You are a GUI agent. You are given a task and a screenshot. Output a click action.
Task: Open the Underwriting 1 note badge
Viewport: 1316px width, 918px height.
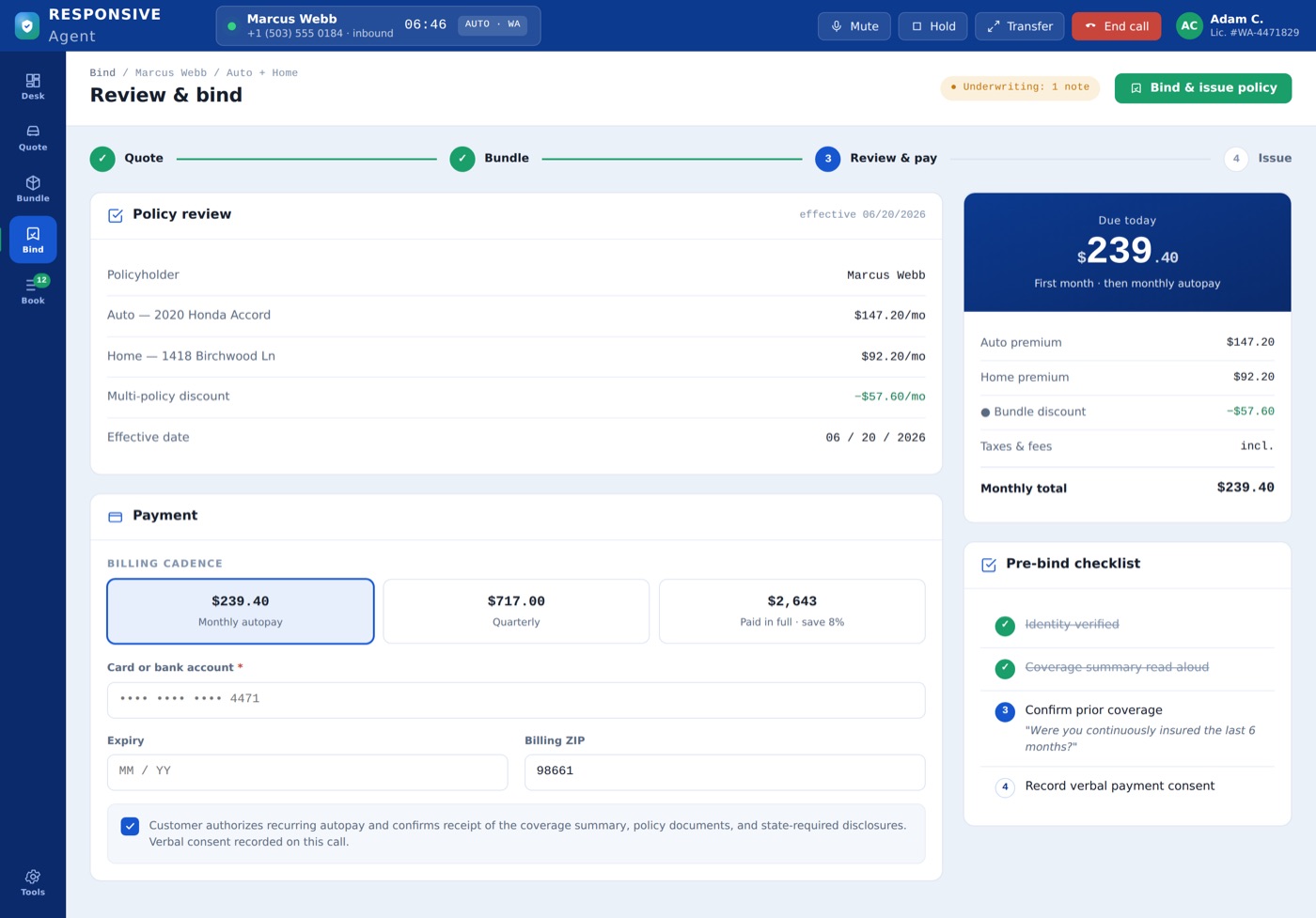pyautogui.click(x=1020, y=87)
